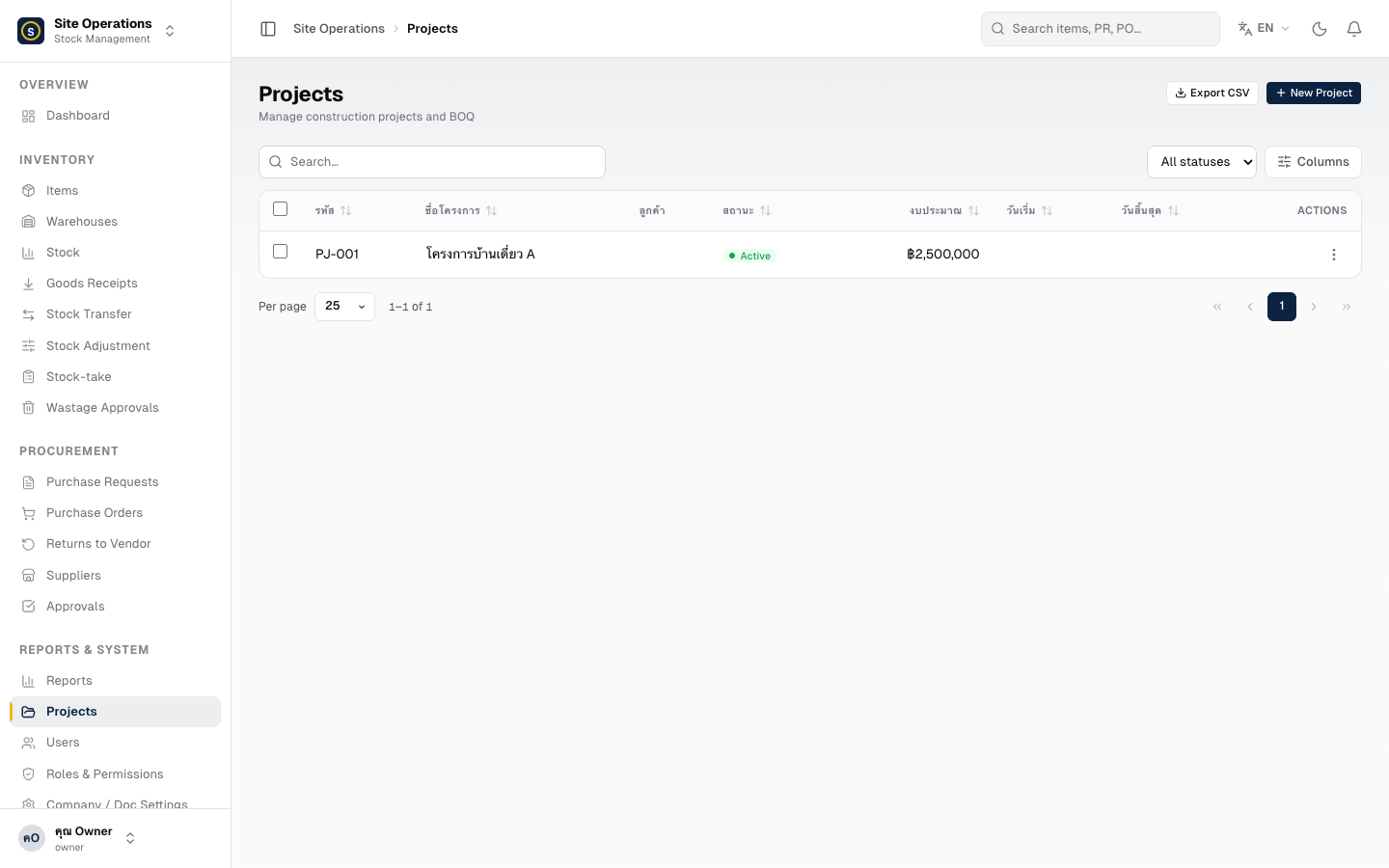Click Site Operations breadcrumb link
1389x868 pixels.
[339, 29]
